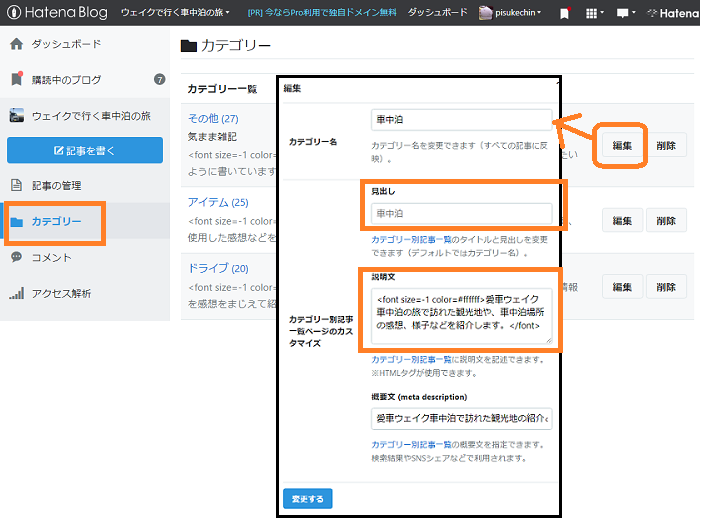Screen dimensions: 702x518
Task: Go to ダッシュボード in the sidebar
Action: (x=66, y=44)
